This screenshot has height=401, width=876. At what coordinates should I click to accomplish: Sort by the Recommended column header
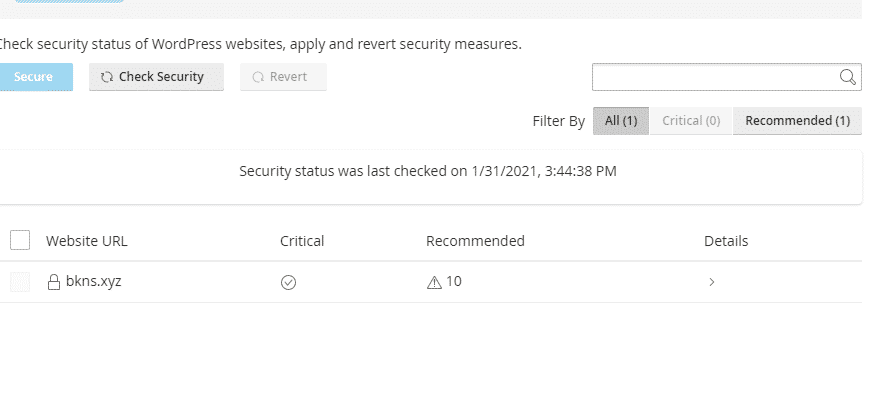click(475, 241)
